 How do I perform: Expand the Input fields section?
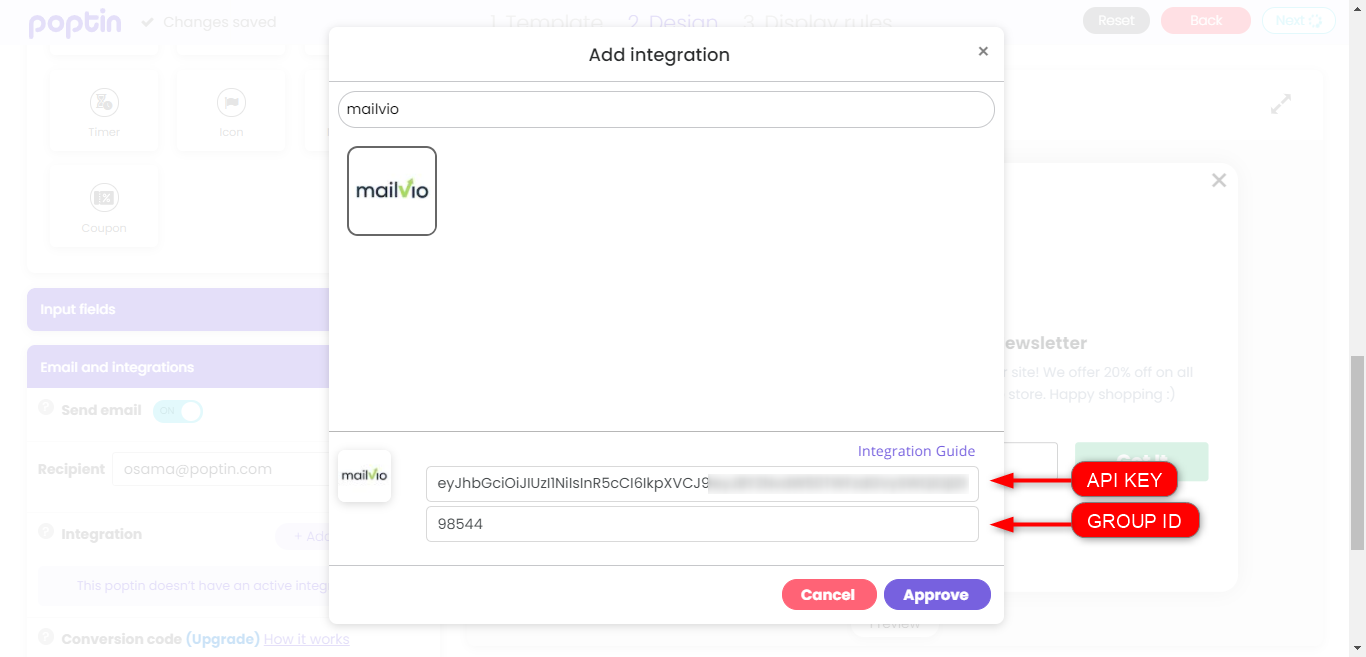[178, 310]
